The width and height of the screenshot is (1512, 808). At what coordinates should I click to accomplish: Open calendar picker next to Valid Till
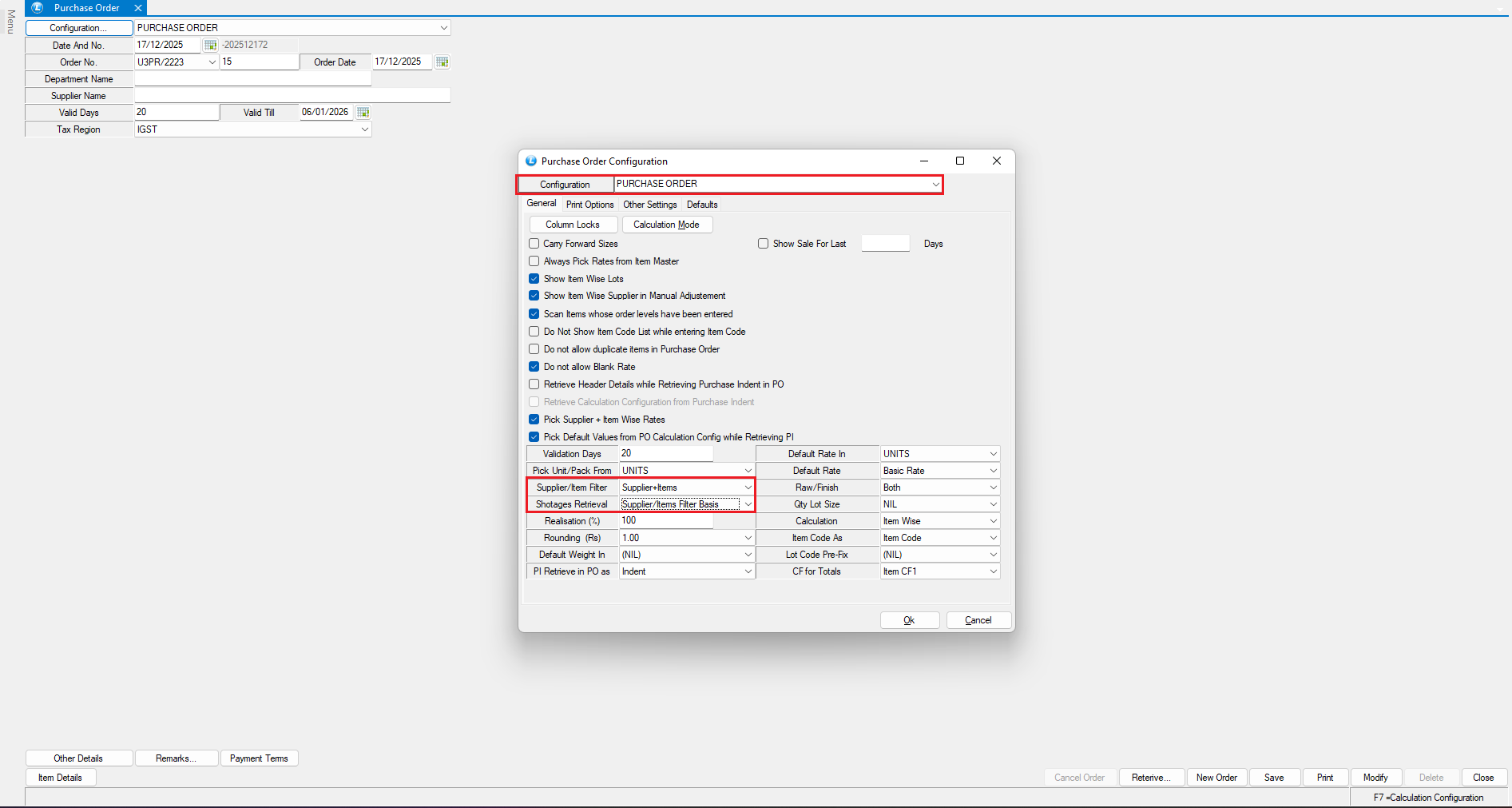pos(363,112)
